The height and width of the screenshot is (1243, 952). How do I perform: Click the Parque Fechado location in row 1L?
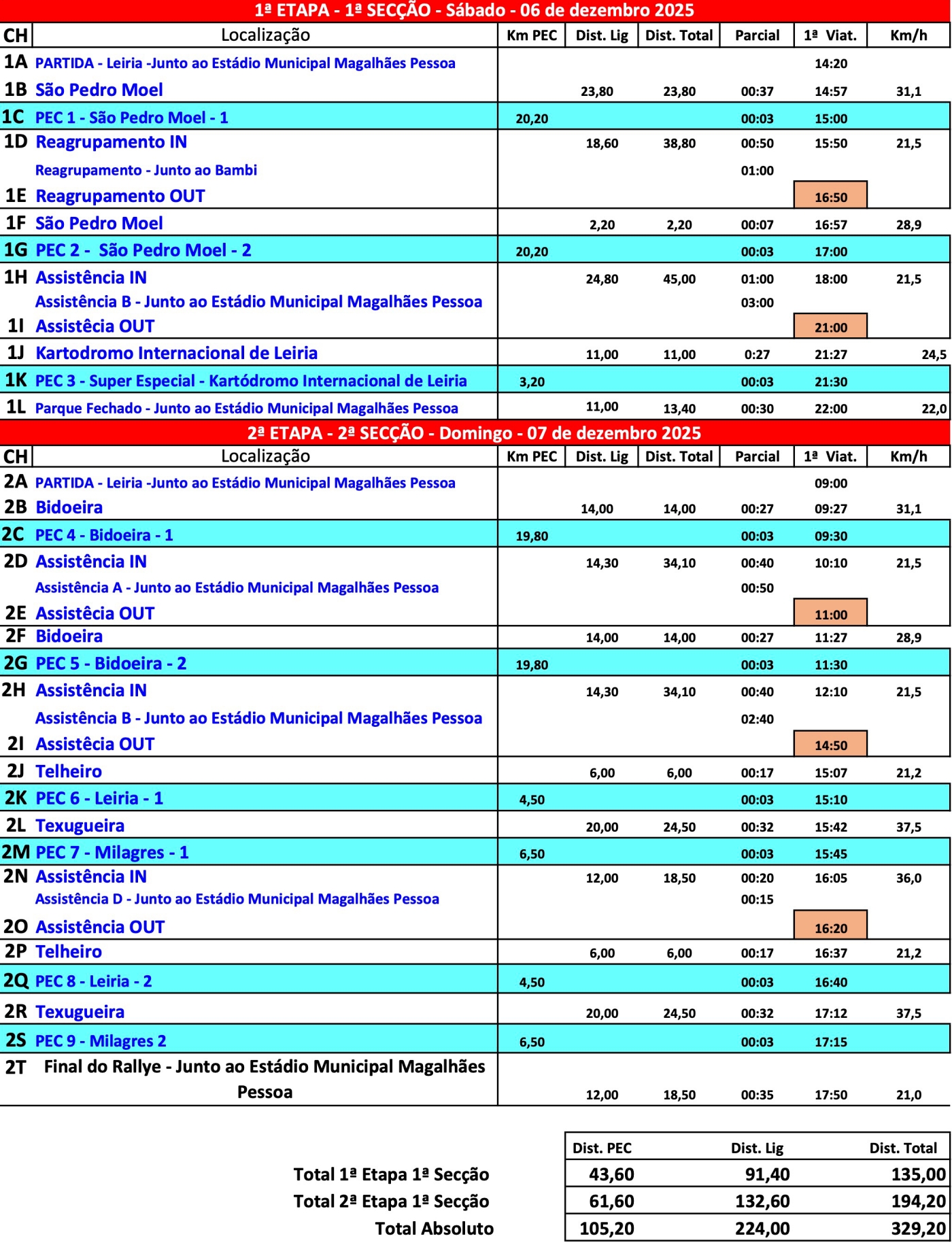point(246,408)
